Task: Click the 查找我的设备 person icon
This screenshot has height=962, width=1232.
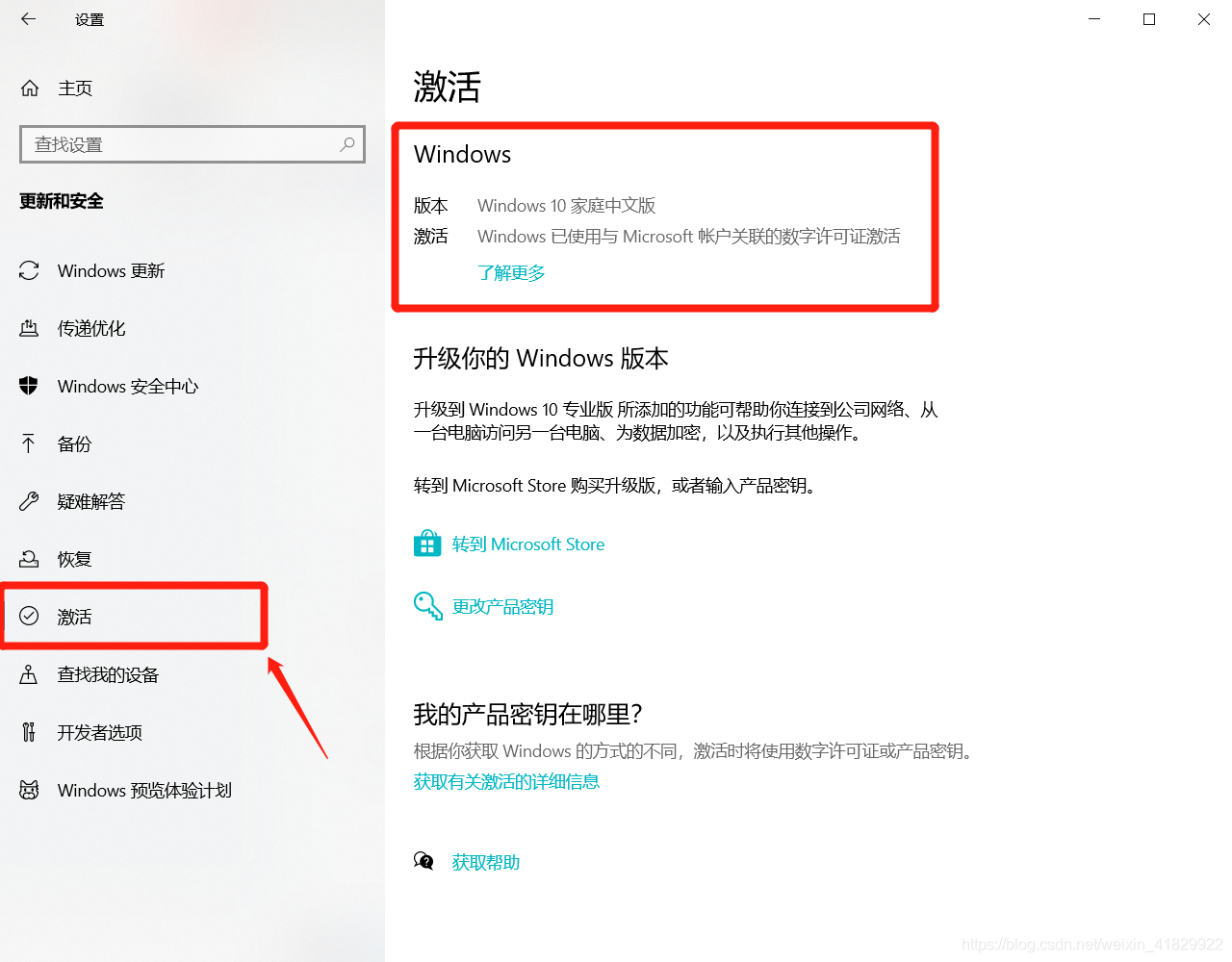Action: pyautogui.click(x=29, y=674)
